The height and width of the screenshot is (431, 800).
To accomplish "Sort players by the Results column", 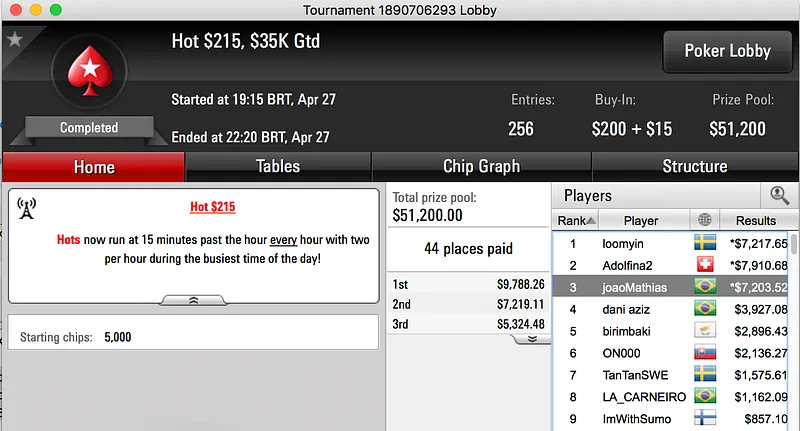I will pos(755,220).
